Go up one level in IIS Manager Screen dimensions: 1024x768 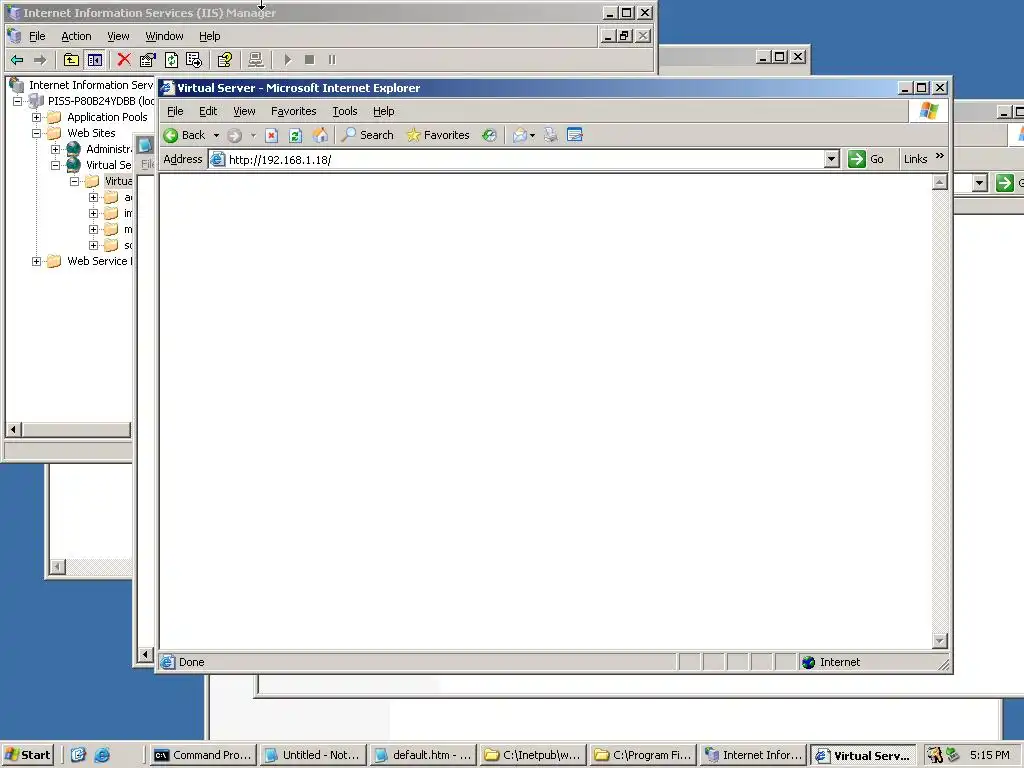pos(71,60)
